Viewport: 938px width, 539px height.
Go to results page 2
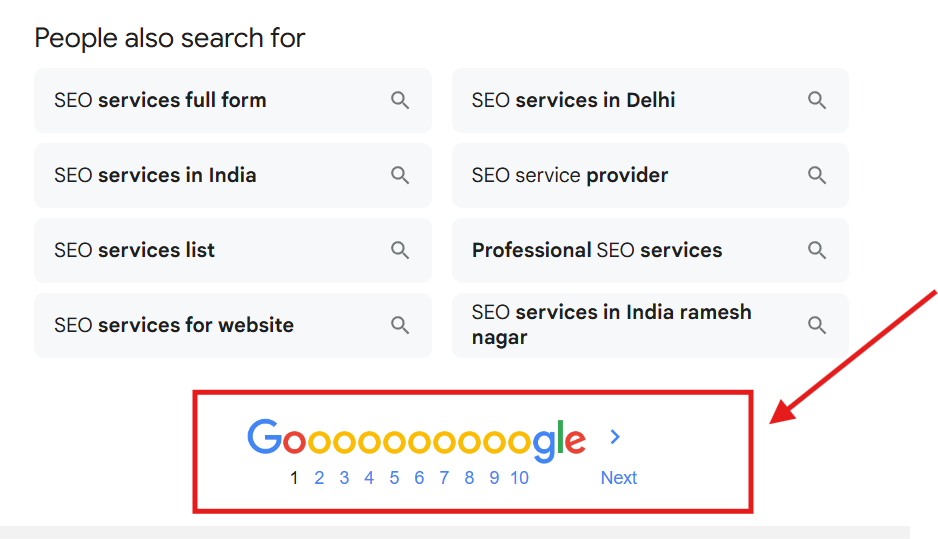click(319, 478)
